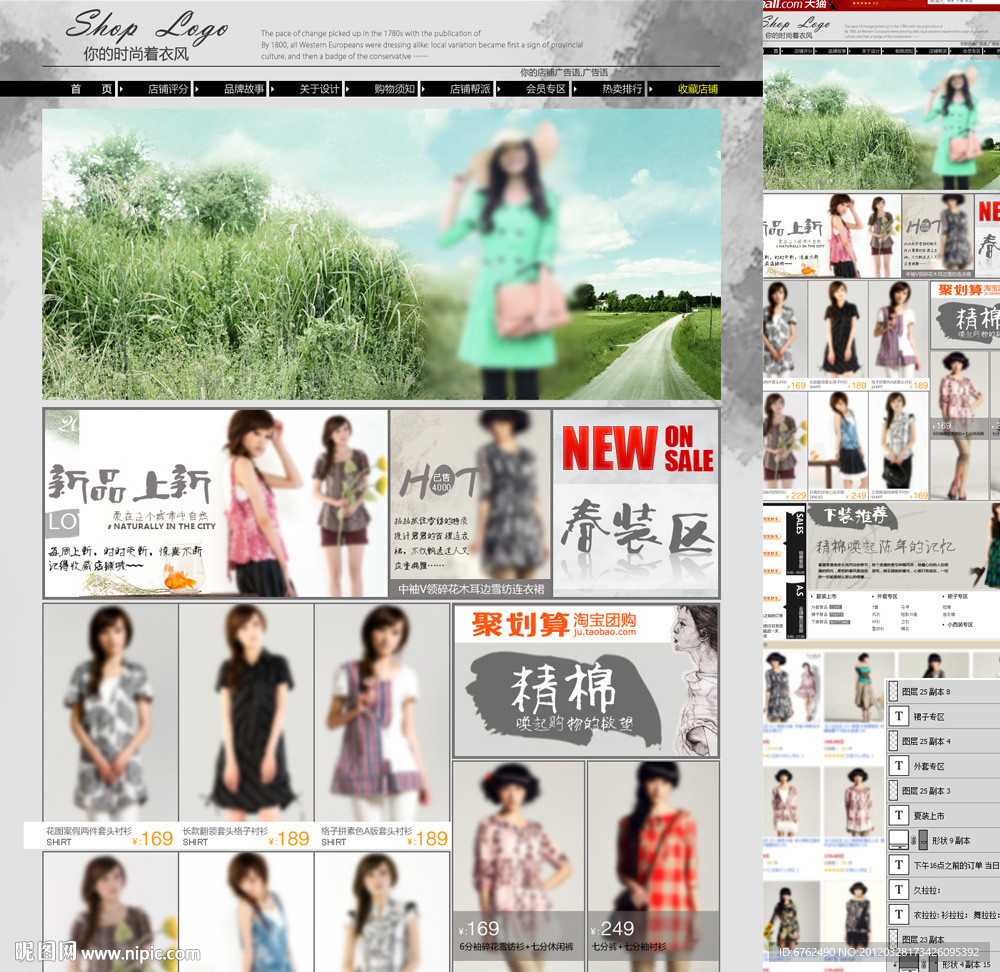Select the 形状 4 副本 15 layer name
Screen dimensions: 1000x972
(x=966, y=964)
